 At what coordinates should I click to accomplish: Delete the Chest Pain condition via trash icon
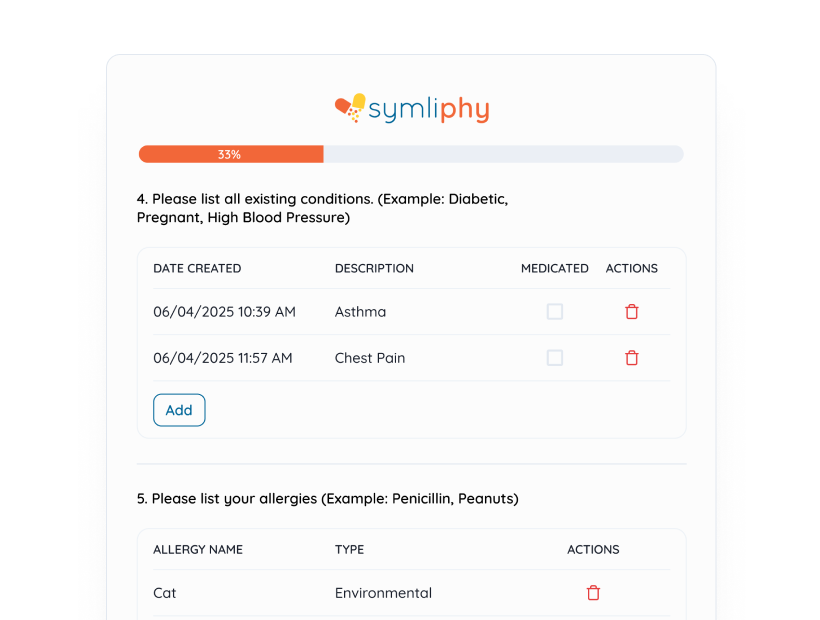tap(631, 357)
